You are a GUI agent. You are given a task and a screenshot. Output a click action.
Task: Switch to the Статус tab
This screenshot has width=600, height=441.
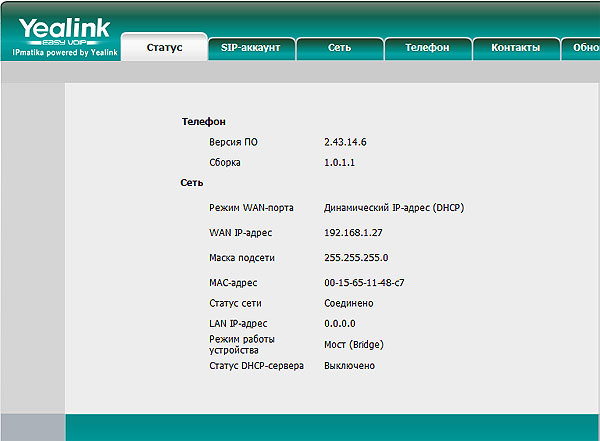pyautogui.click(x=164, y=48)
